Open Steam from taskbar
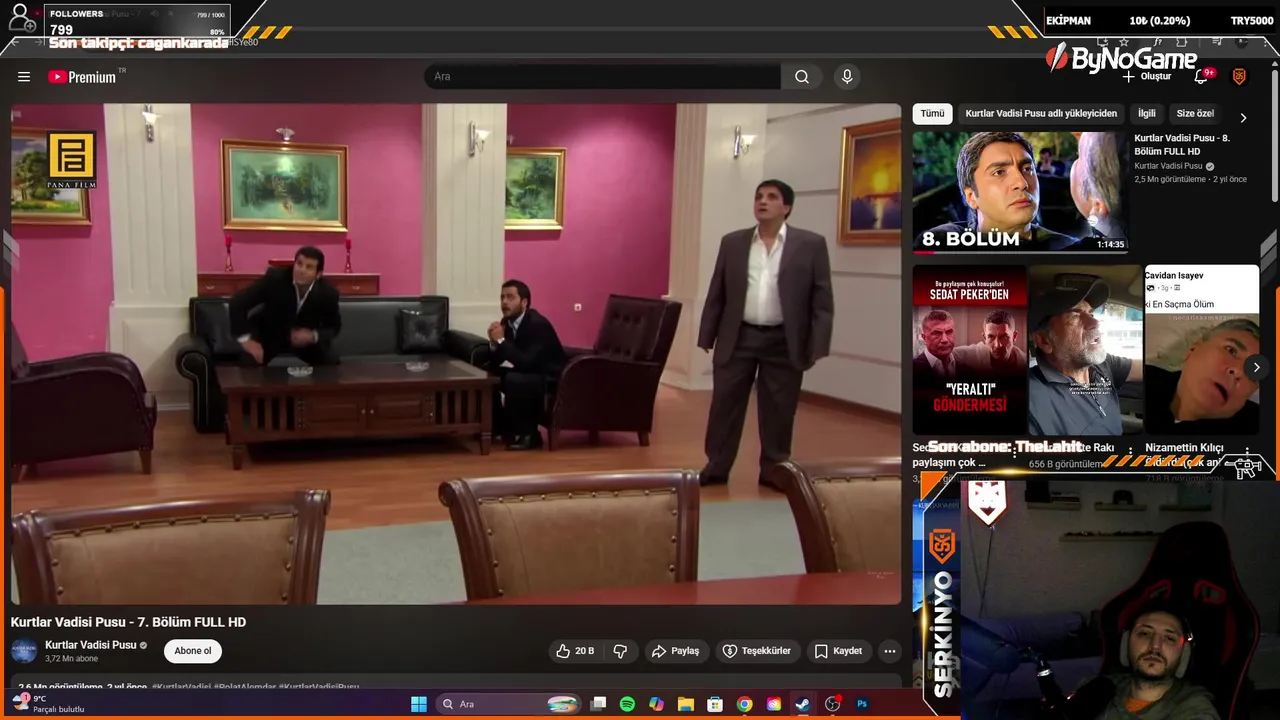The image size is (1280, 720). pos(802,704)
